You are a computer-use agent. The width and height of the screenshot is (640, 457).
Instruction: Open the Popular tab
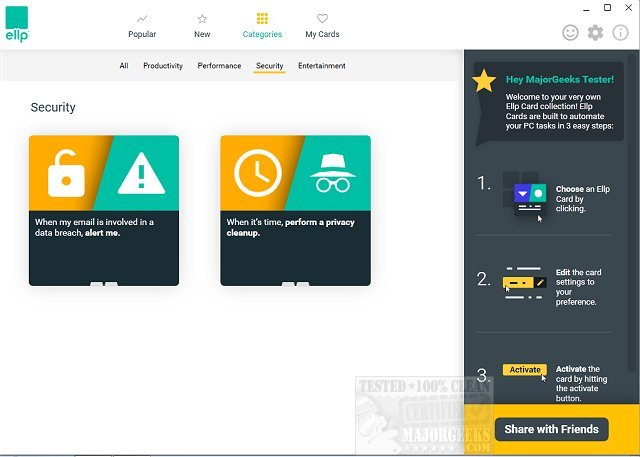(x=142, y=27)
